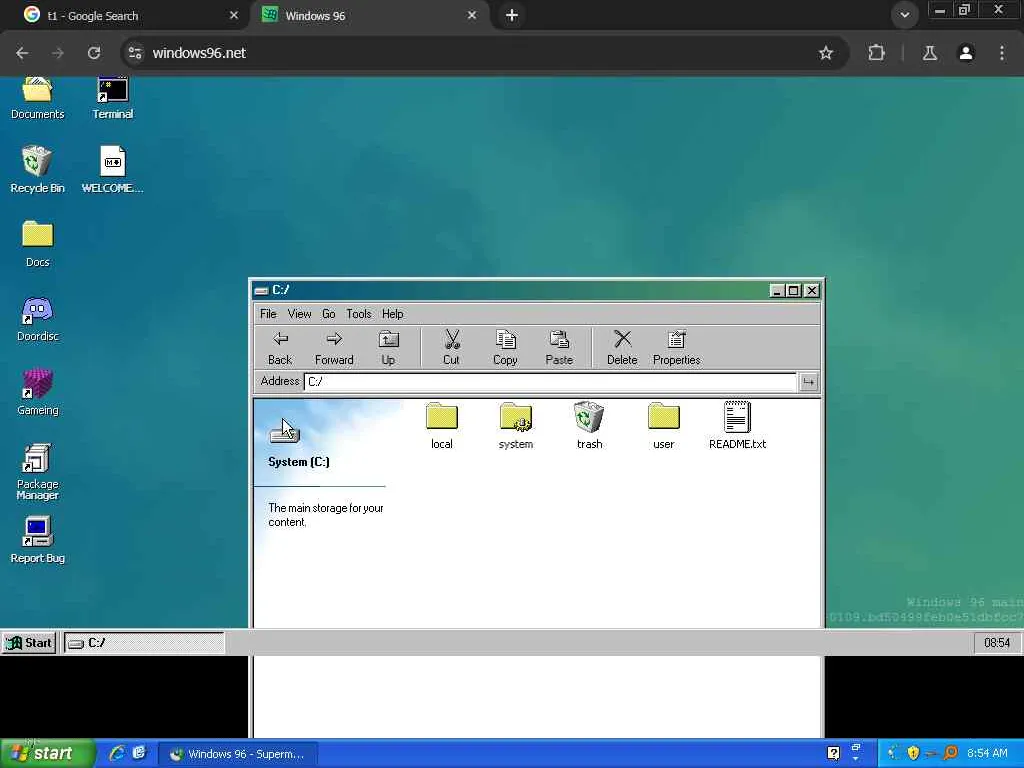This screenshot has width=1024, height=768.
Task: Open the browser profile icon
Action: [x=966, y=53]
